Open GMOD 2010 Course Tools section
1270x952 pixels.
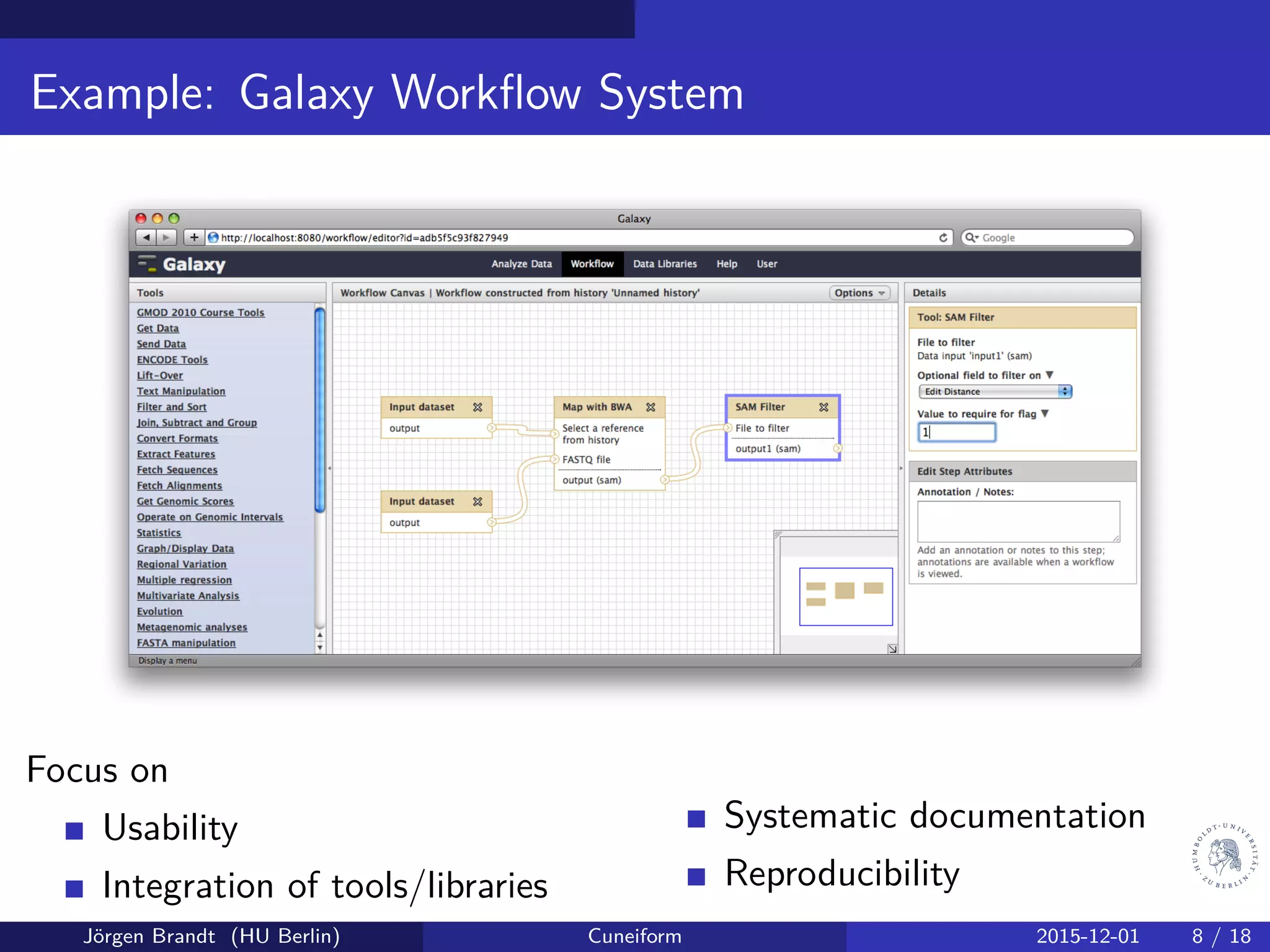click(200, 312)
